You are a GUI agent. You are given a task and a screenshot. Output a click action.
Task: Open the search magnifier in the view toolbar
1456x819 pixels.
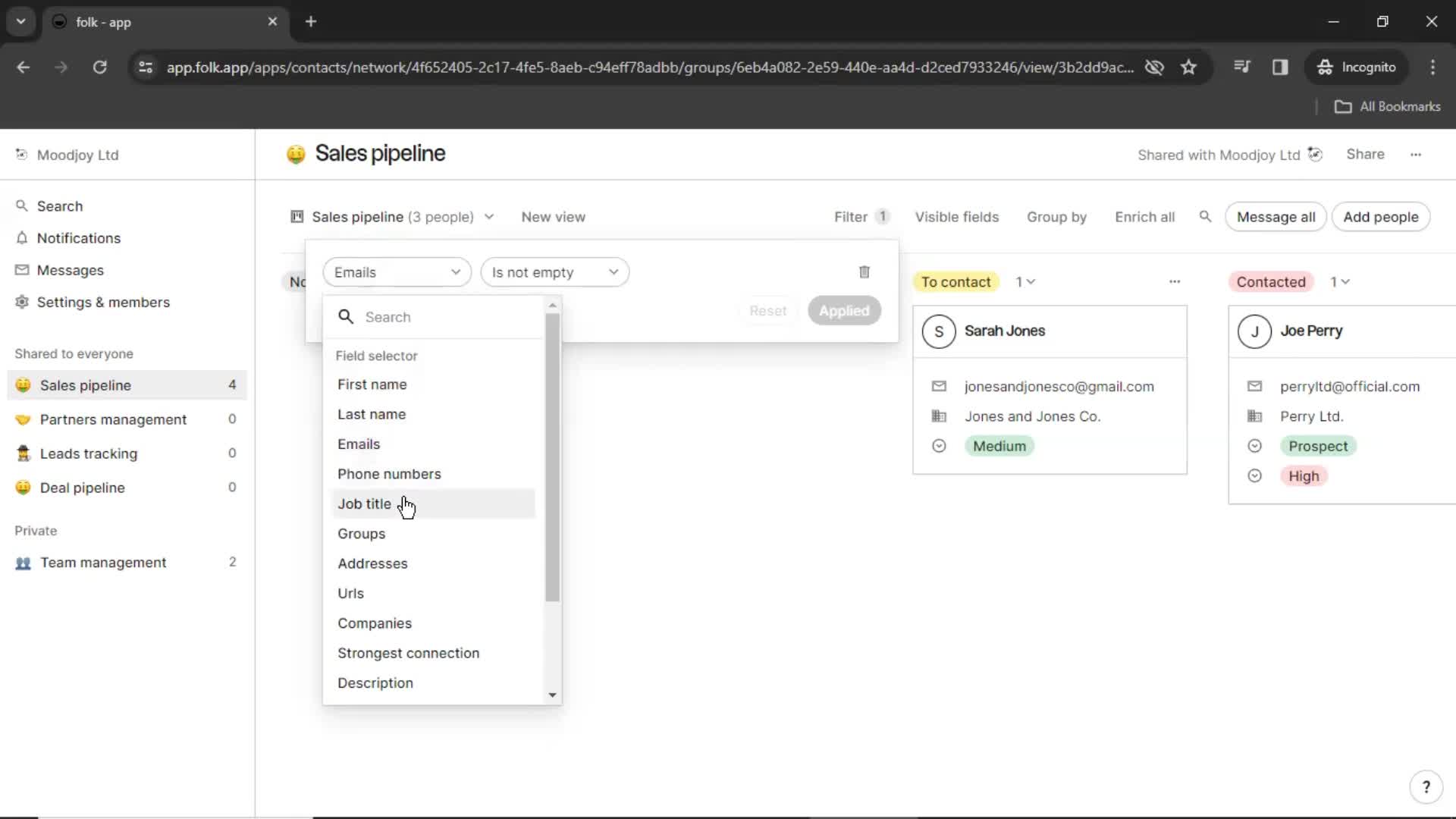coord(1205,217)
